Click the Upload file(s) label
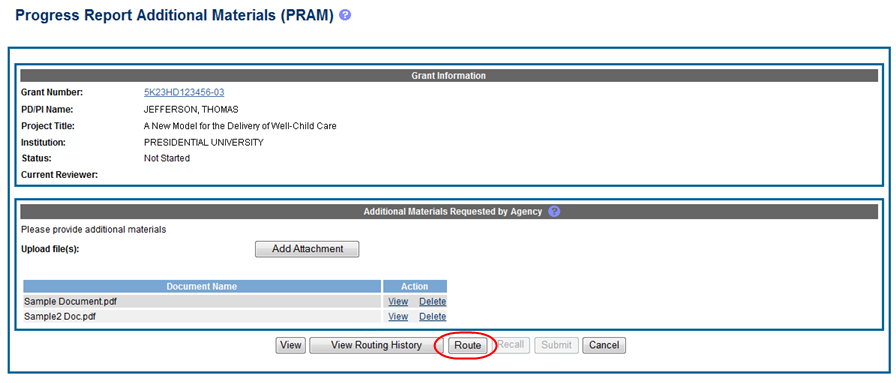 coord(50,250)
